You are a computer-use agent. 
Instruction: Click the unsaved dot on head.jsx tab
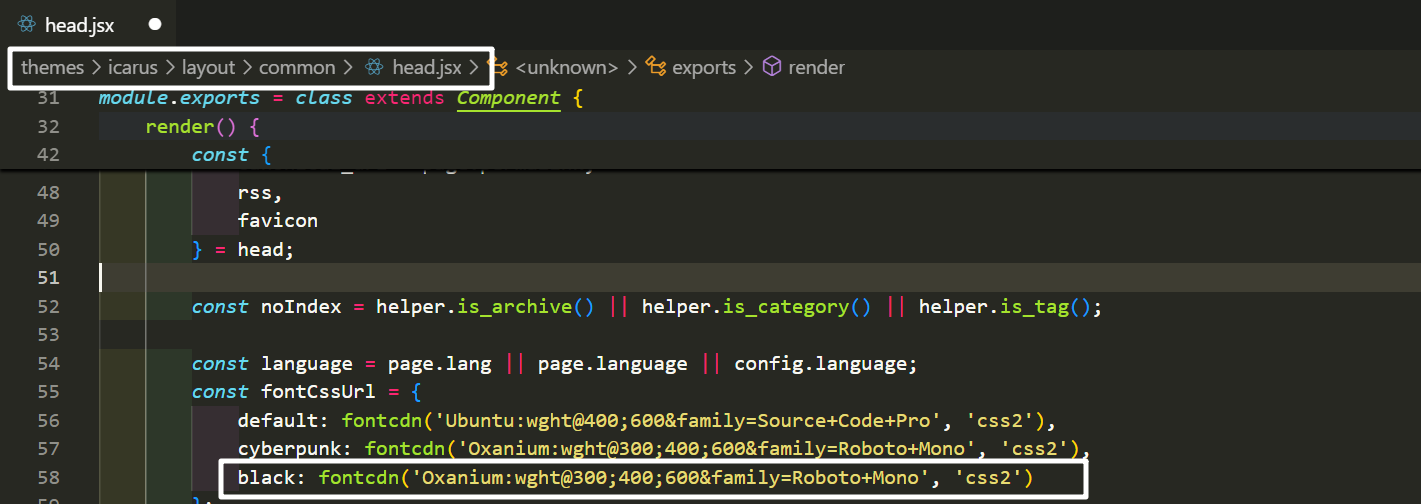pyautogui.click(x=155, y=24)
